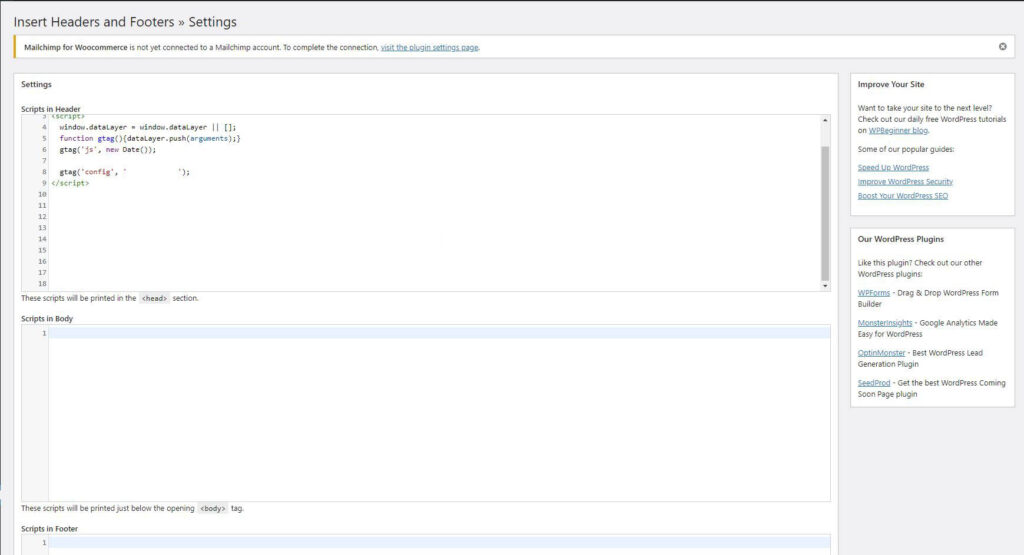Image resolution: width=1024 pixels, height=555 pixels.
Task: Dismiss the Mailchimp for Woocommerce notice
Action: pyautogui.click(x=1002, y=46)
